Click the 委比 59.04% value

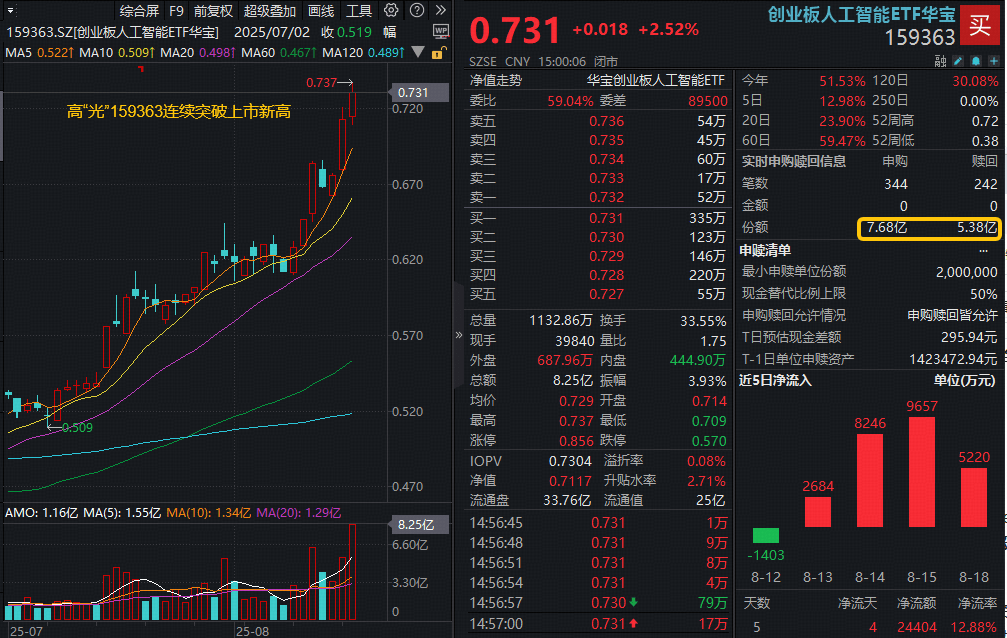point(570,101)
